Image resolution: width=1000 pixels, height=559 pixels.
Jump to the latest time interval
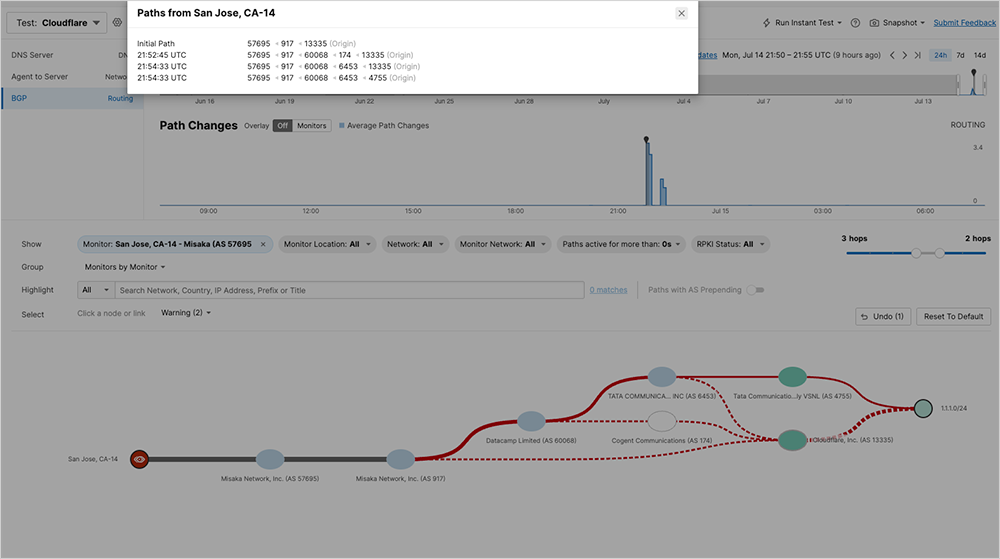[x=918, y=55]
